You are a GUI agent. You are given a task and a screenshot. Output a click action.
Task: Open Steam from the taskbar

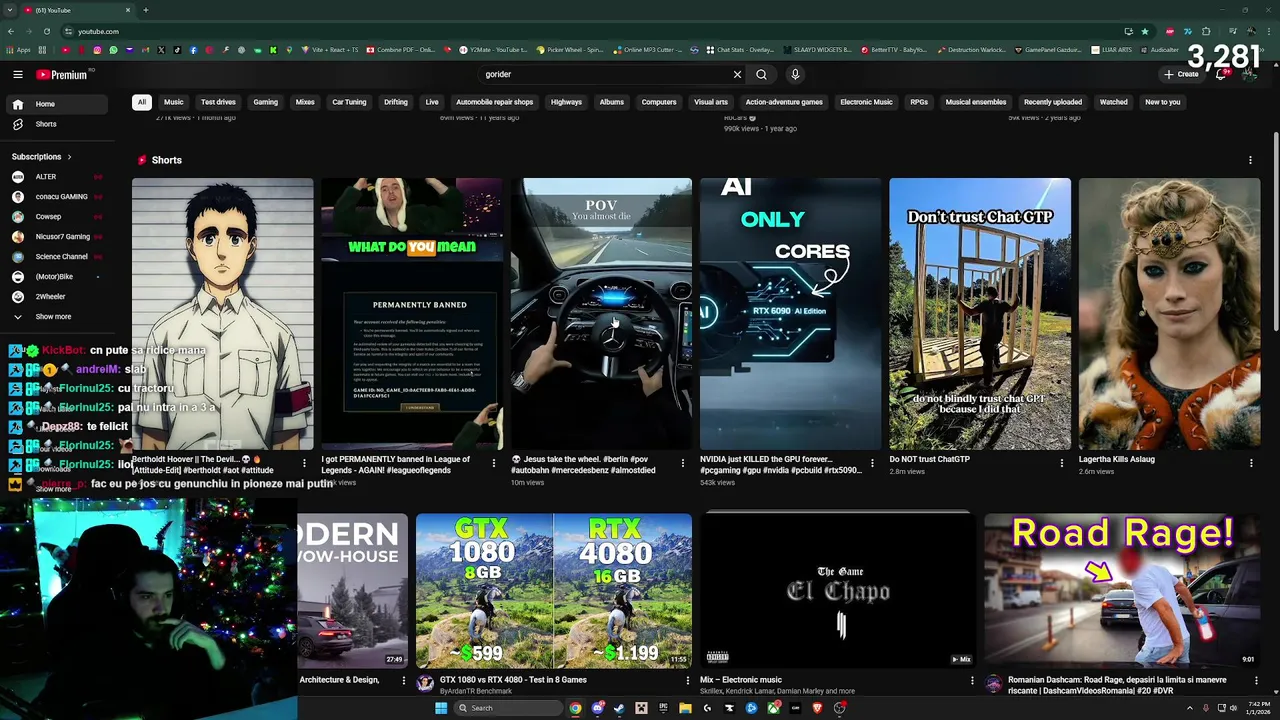pos(619,708)
